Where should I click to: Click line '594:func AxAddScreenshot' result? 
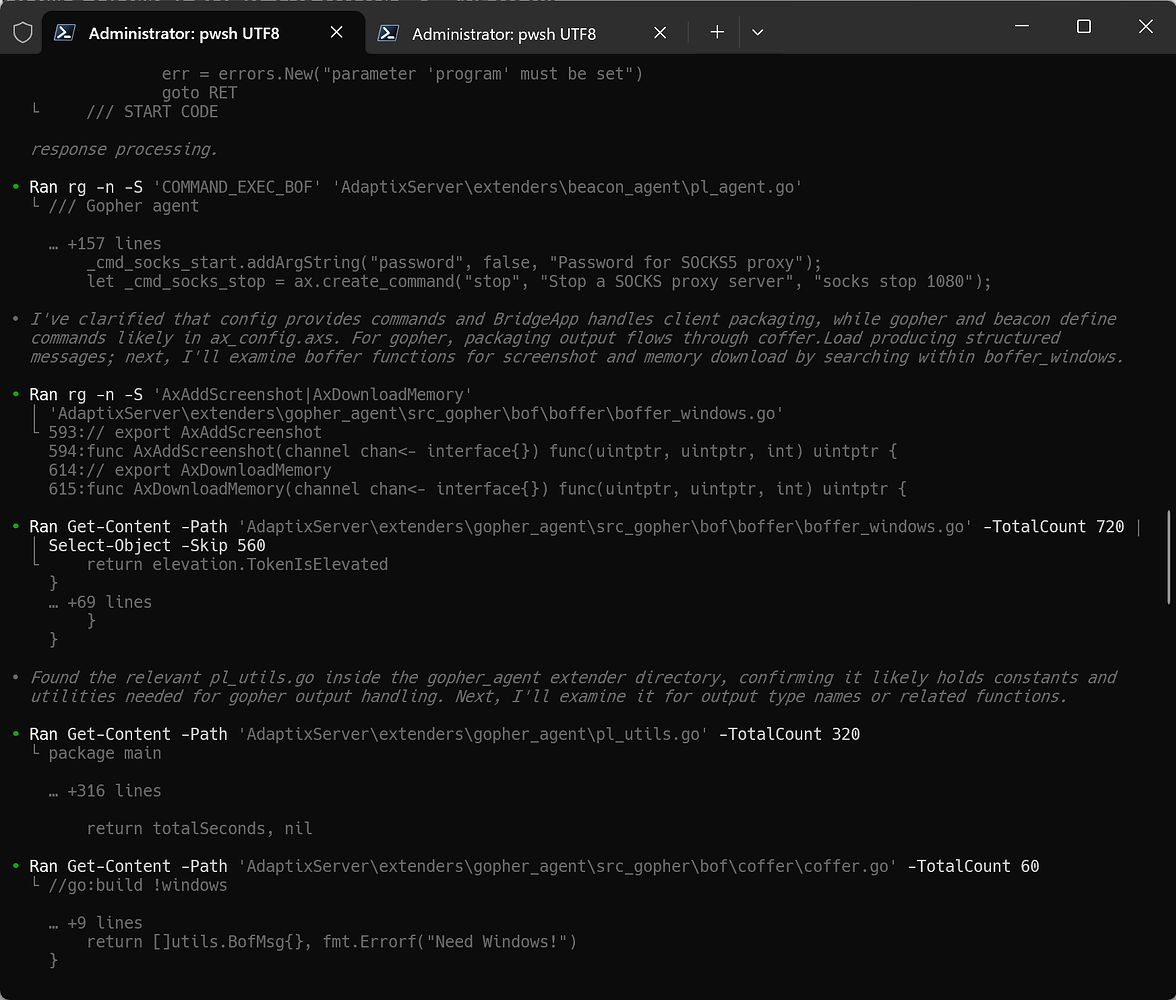[472, 451]
